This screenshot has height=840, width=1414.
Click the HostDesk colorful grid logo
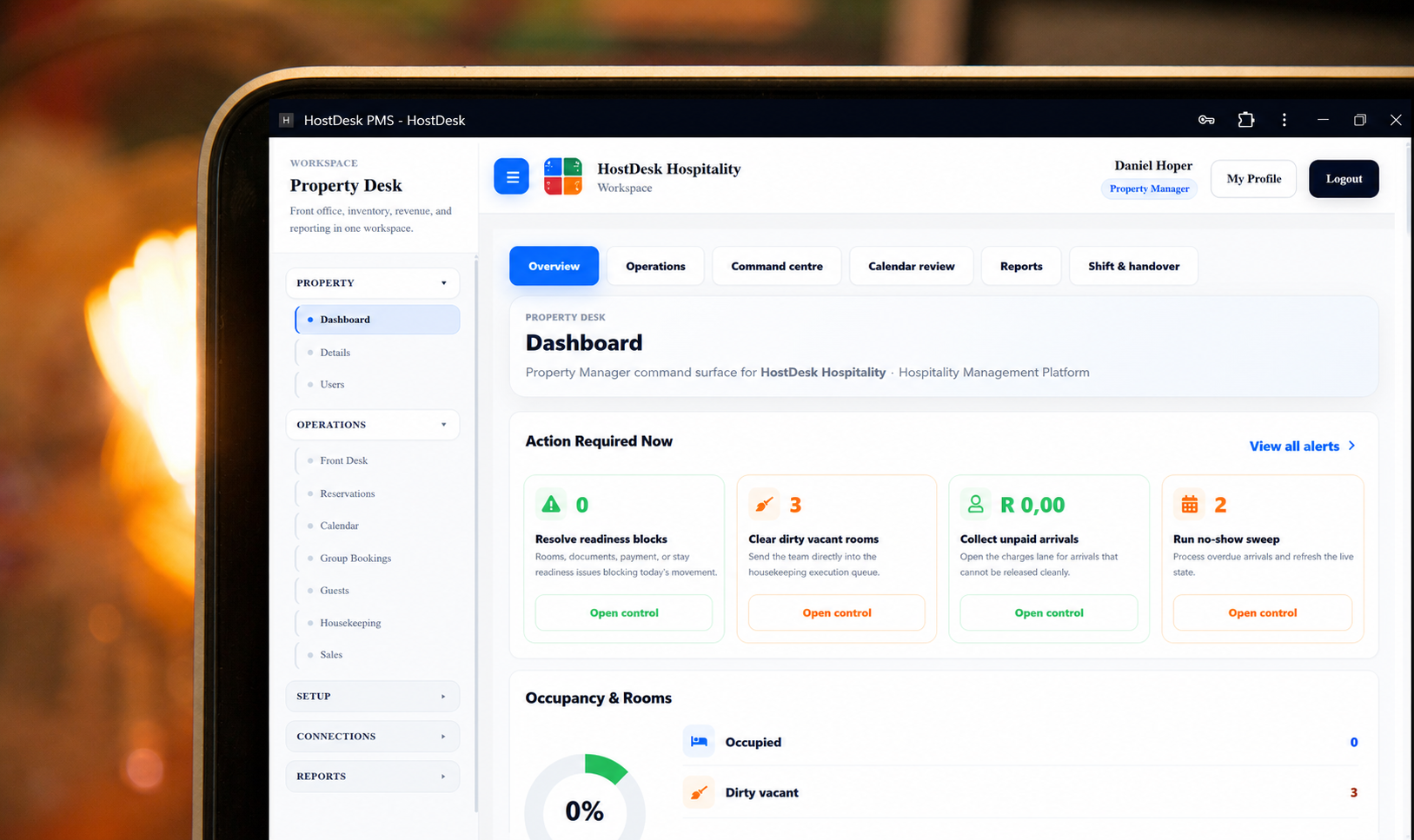(x=563, y=176)
